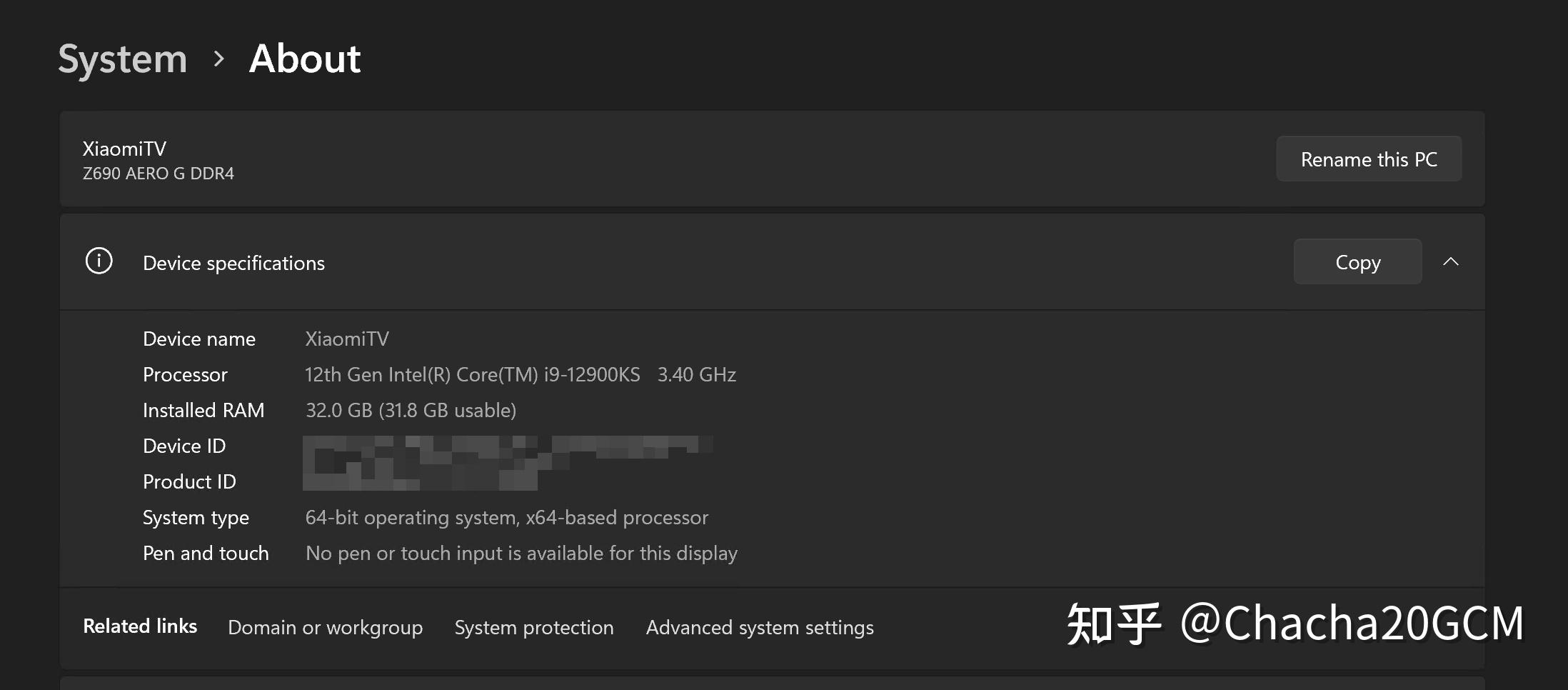Select the System type description
Viewport: 1568px width, 690px height.
coord(507,517)
